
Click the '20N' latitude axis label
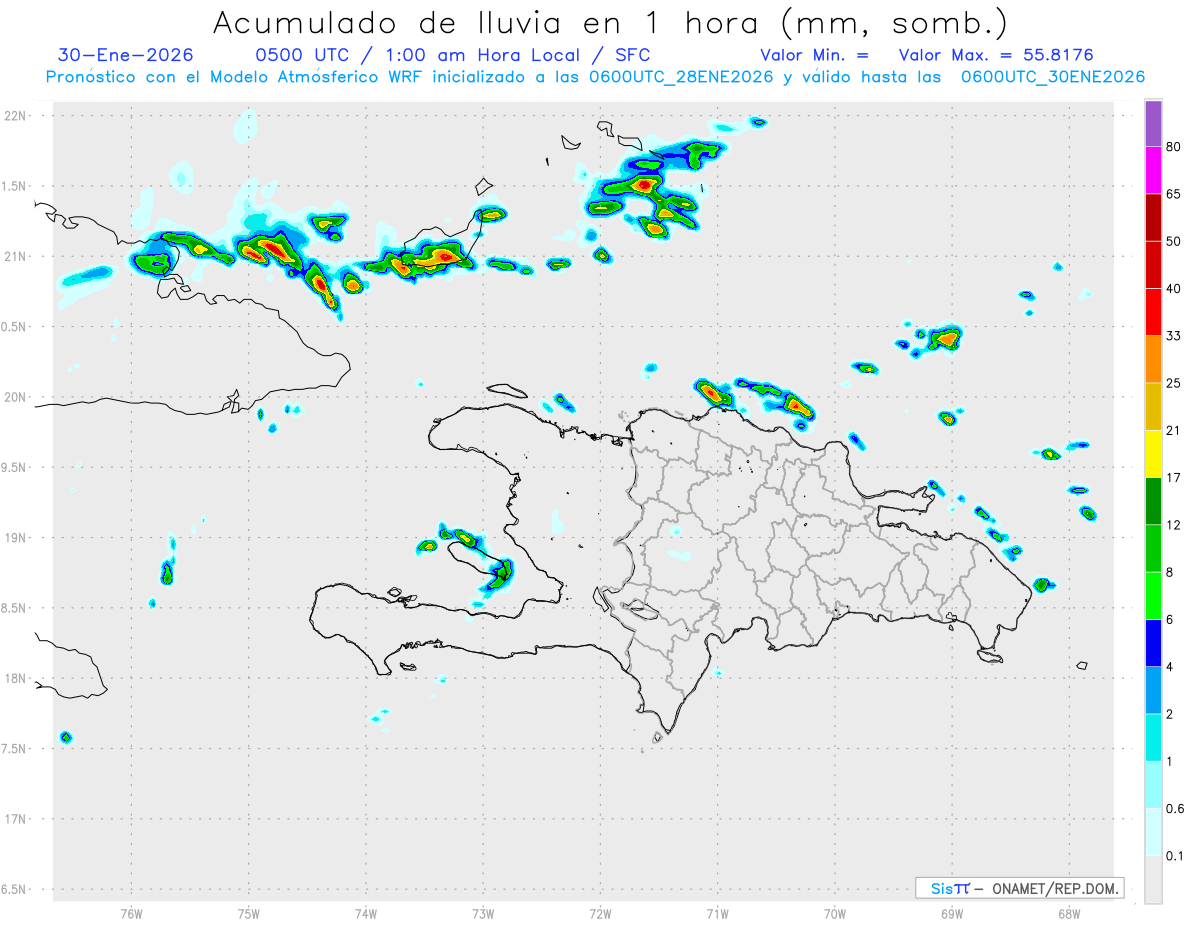click(15, 397)
